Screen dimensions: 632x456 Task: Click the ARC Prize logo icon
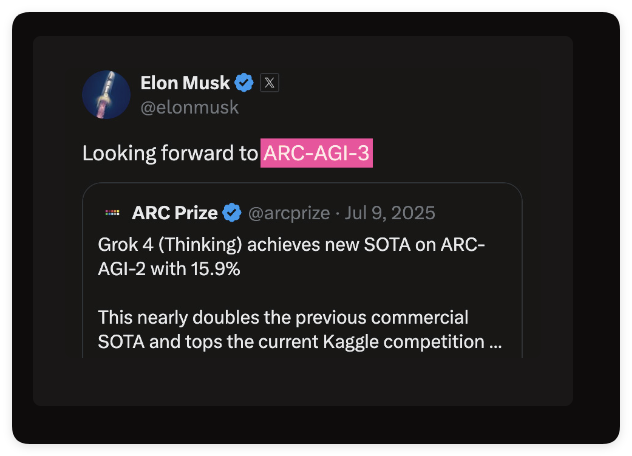tap(112, 213)
